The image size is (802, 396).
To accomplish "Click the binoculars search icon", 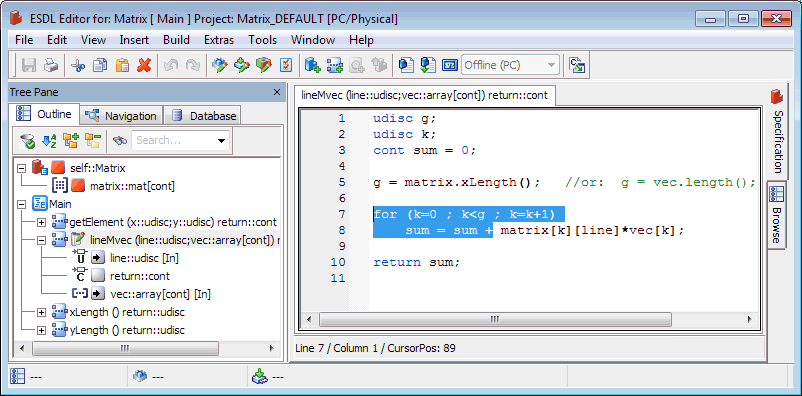I will click(120, 141).
